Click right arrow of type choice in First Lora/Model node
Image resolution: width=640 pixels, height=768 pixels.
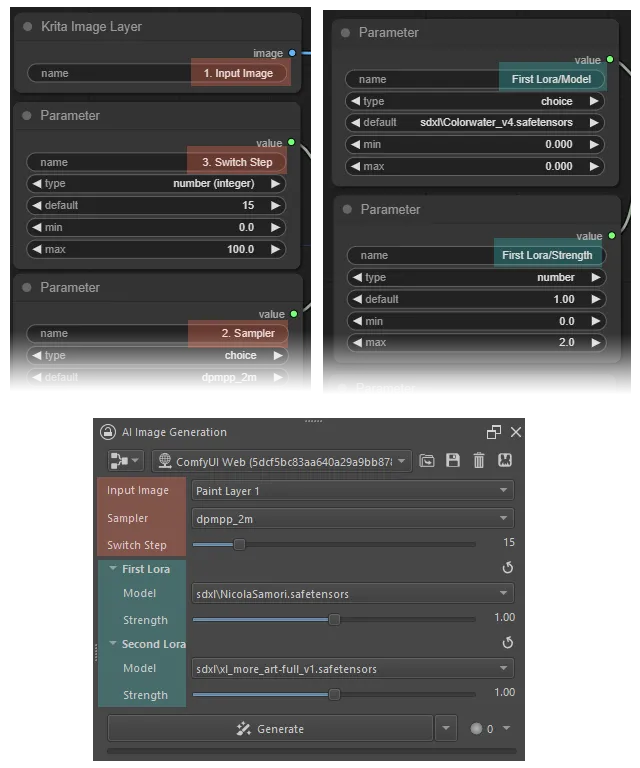594,101
